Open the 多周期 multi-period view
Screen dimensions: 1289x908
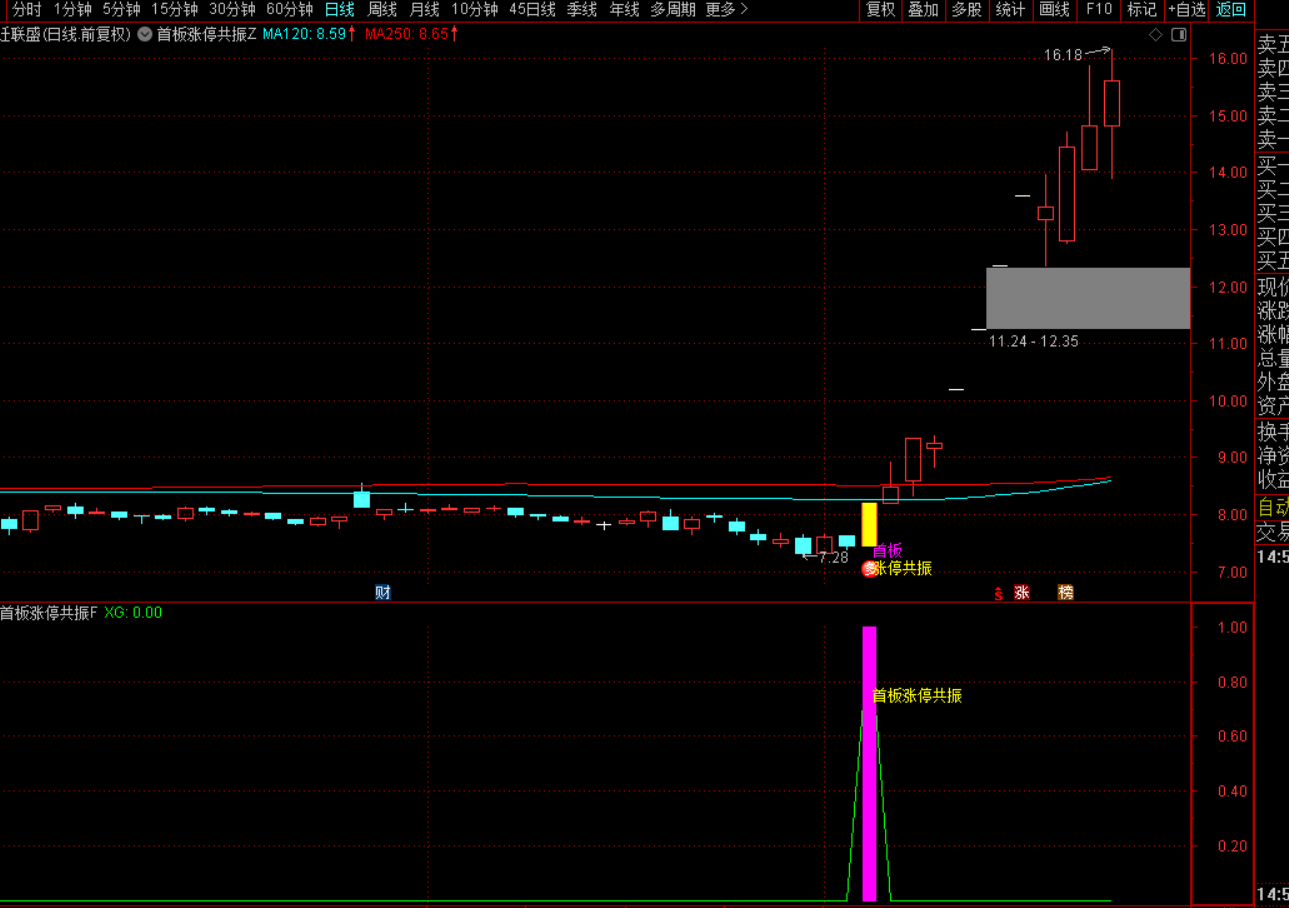coord(673,10)
